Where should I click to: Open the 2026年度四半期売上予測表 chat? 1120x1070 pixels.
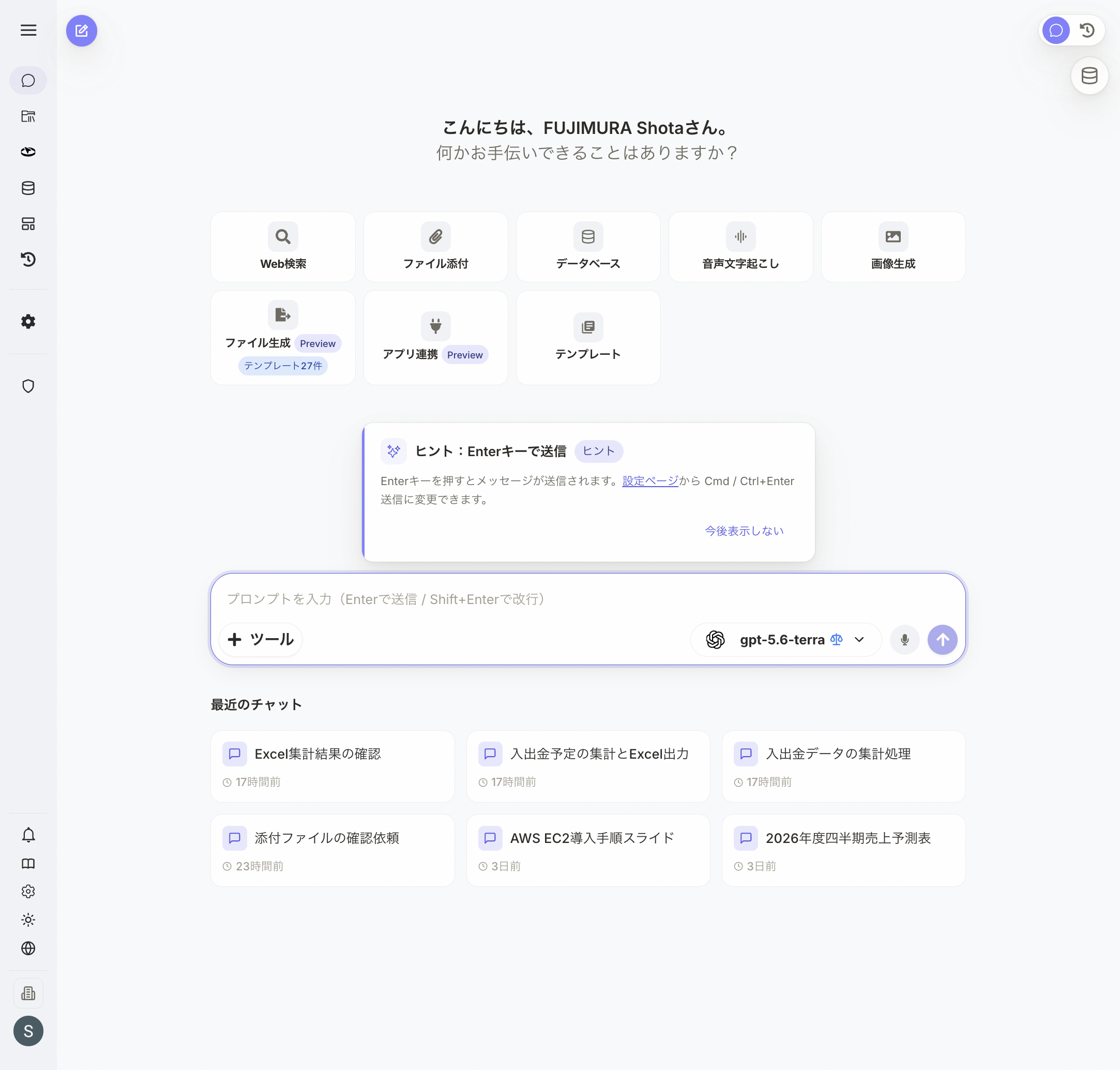click(x=843, y=850)
